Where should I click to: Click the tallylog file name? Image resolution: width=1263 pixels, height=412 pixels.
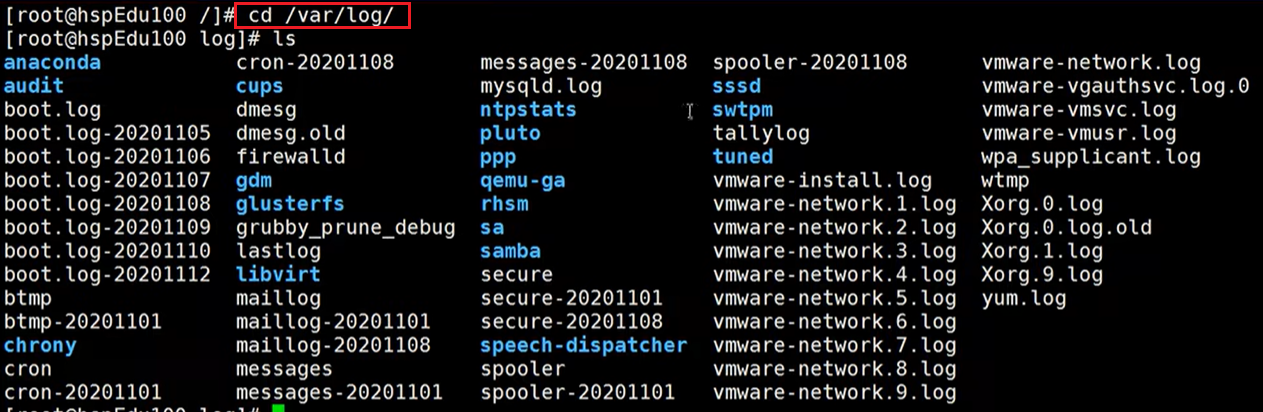click(761, 133)
